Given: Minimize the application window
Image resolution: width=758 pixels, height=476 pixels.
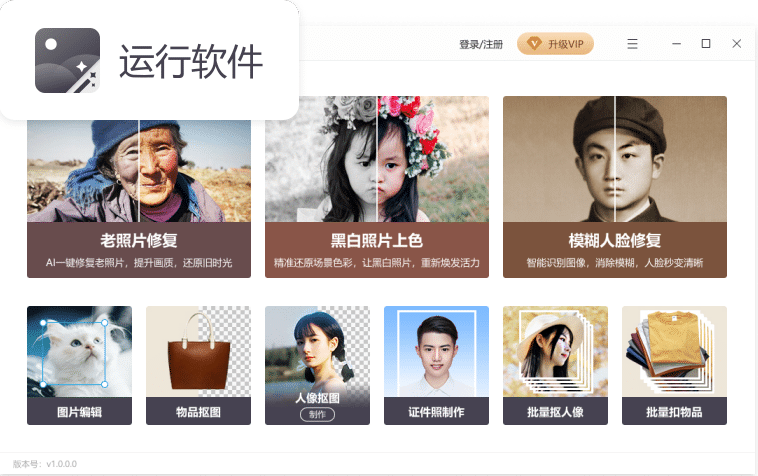Looking at the screenshot, I should click(x=676, y=44).
